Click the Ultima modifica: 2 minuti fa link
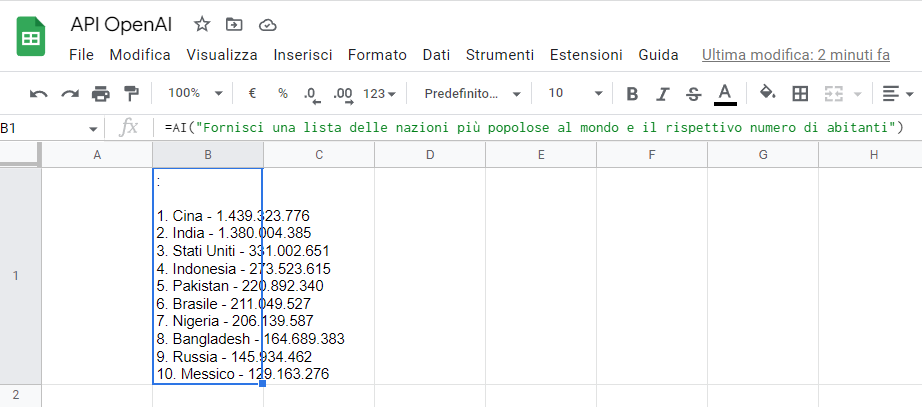The width and height of the screenshot is (922, 407). [x=795, y=55]
